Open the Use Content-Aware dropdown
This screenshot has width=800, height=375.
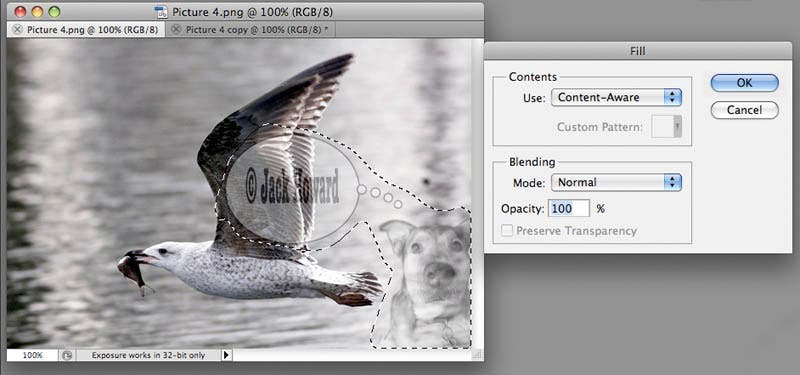616,97
